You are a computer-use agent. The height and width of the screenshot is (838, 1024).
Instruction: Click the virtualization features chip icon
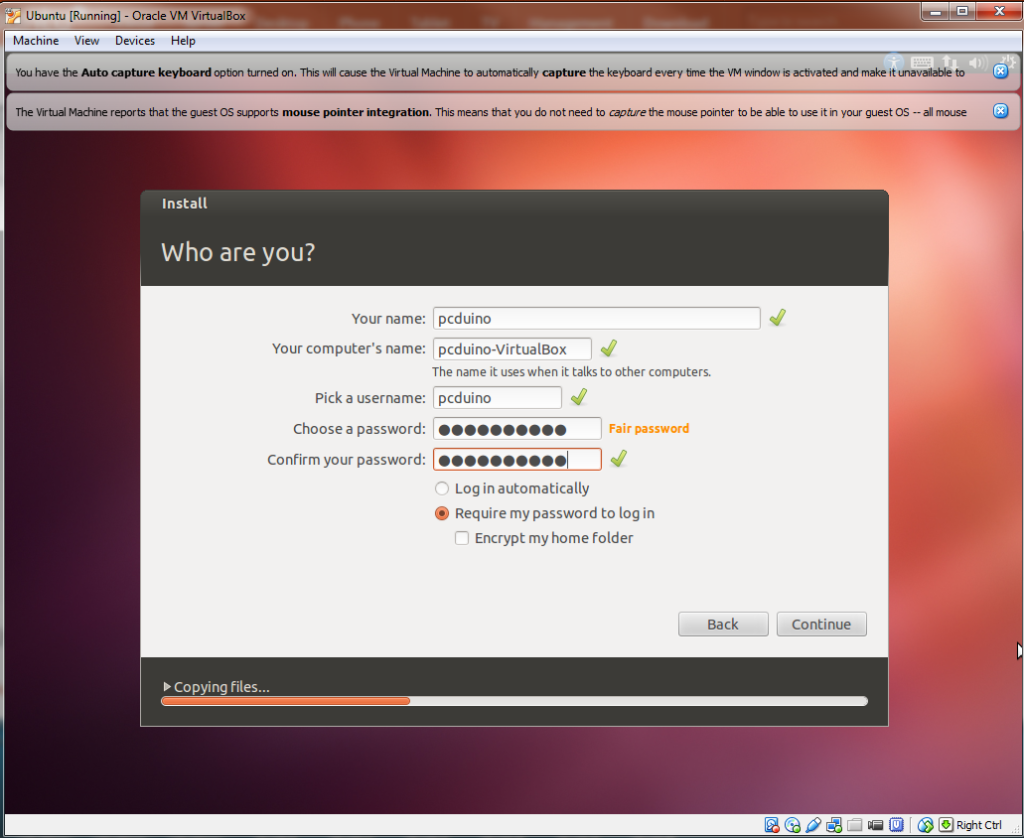click(897, 825)
